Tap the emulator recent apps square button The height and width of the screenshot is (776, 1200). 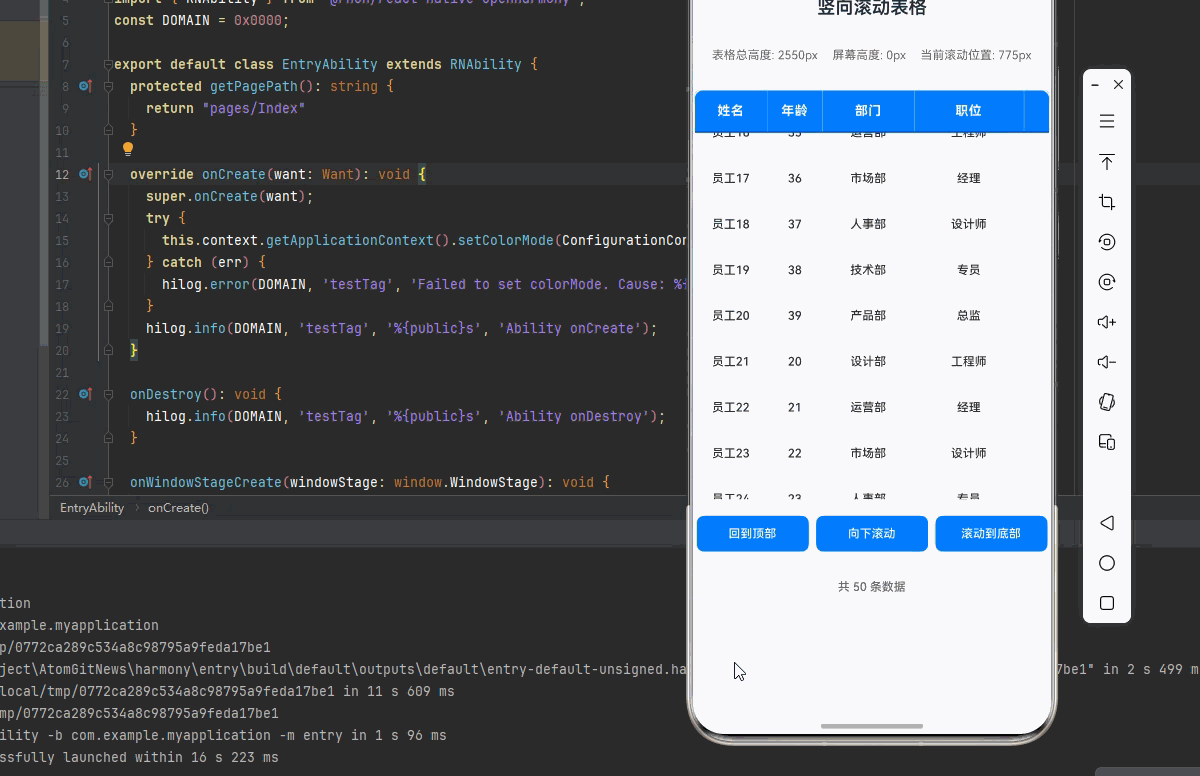pos(1107,603)
